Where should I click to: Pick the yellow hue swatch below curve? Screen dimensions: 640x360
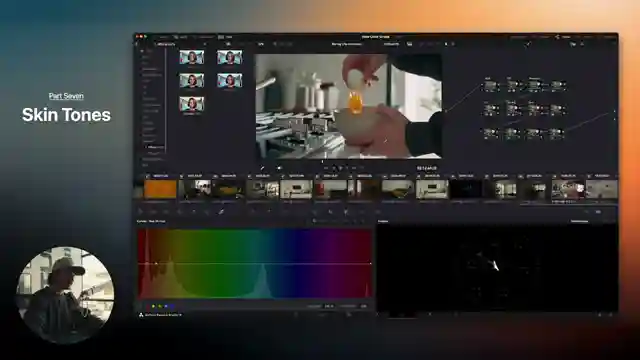pos(153,306)
